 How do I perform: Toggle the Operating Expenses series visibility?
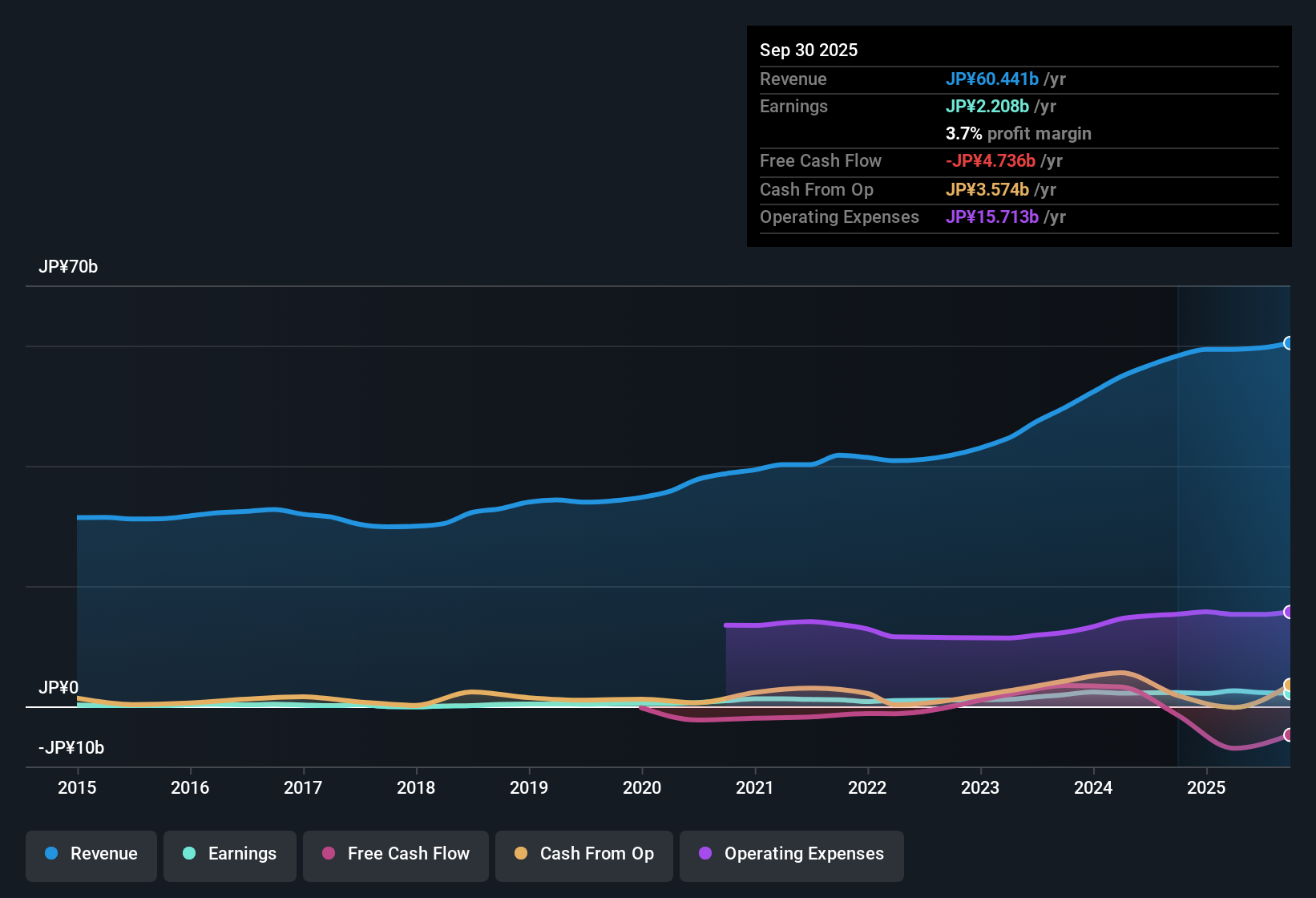tap(792, 854)
